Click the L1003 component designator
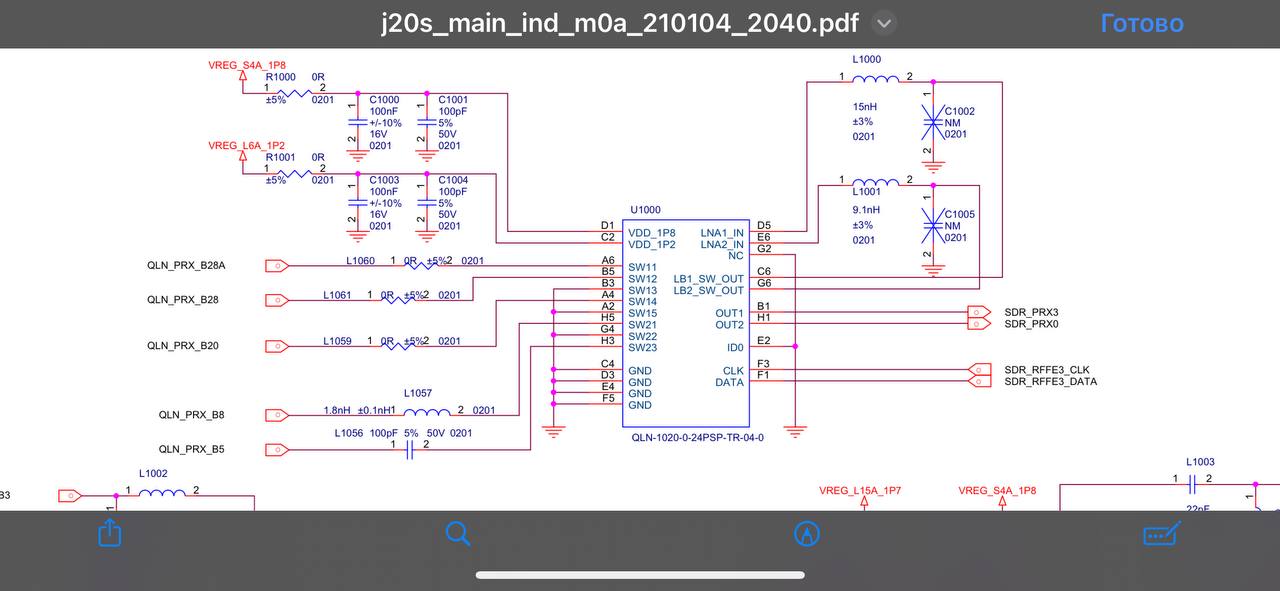 pyautogui.click(x=1200, y=462)
